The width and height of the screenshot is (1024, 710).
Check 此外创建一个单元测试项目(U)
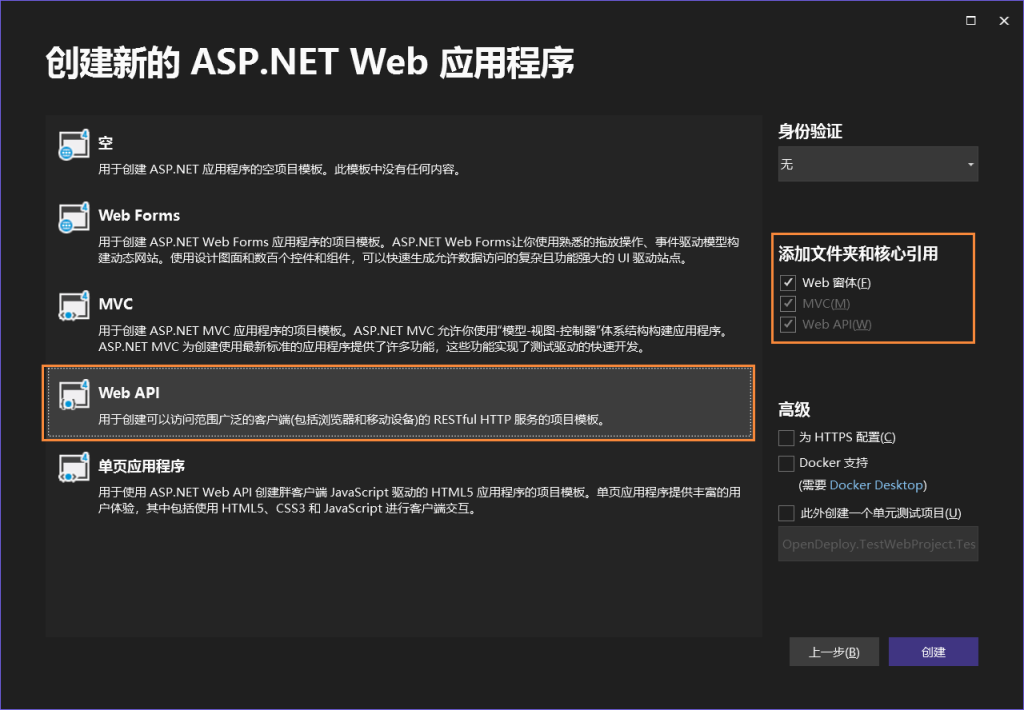pyautogui.click(x=786, y=513)
